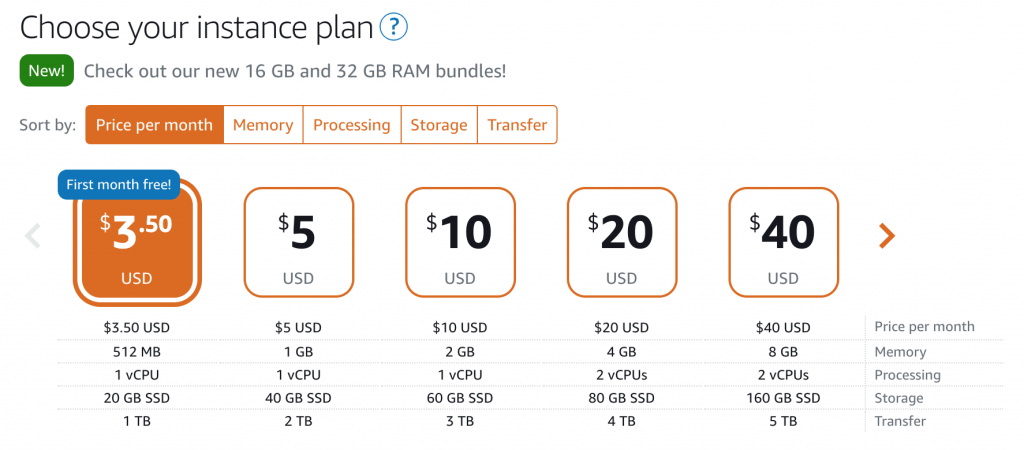This screenshot has height=450, width=1024.
Task: Sort plans by Memory
Action: coord(263,125)
